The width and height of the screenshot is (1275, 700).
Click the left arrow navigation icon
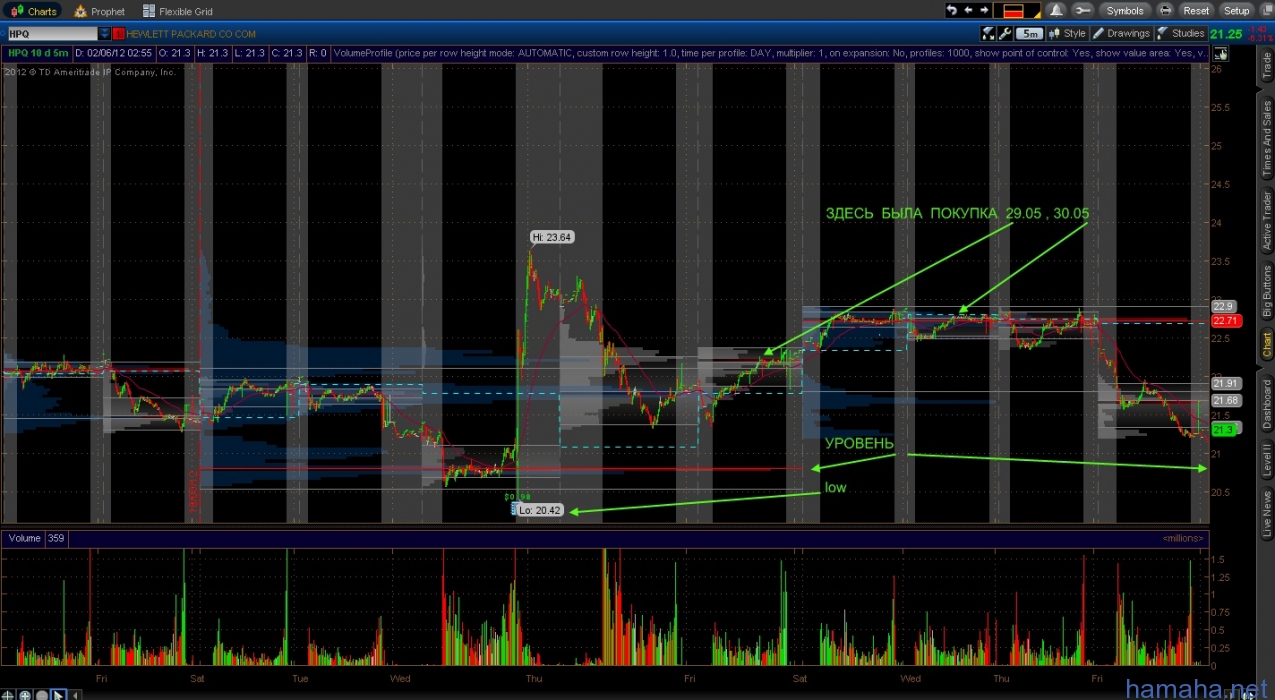pyautogui.click(x=968, y=10)
